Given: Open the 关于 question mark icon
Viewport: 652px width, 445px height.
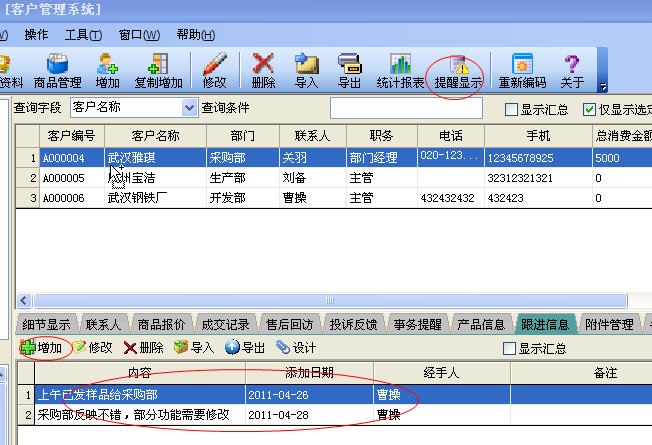Looking at the screenshot, I should click(x=572, y=71).
